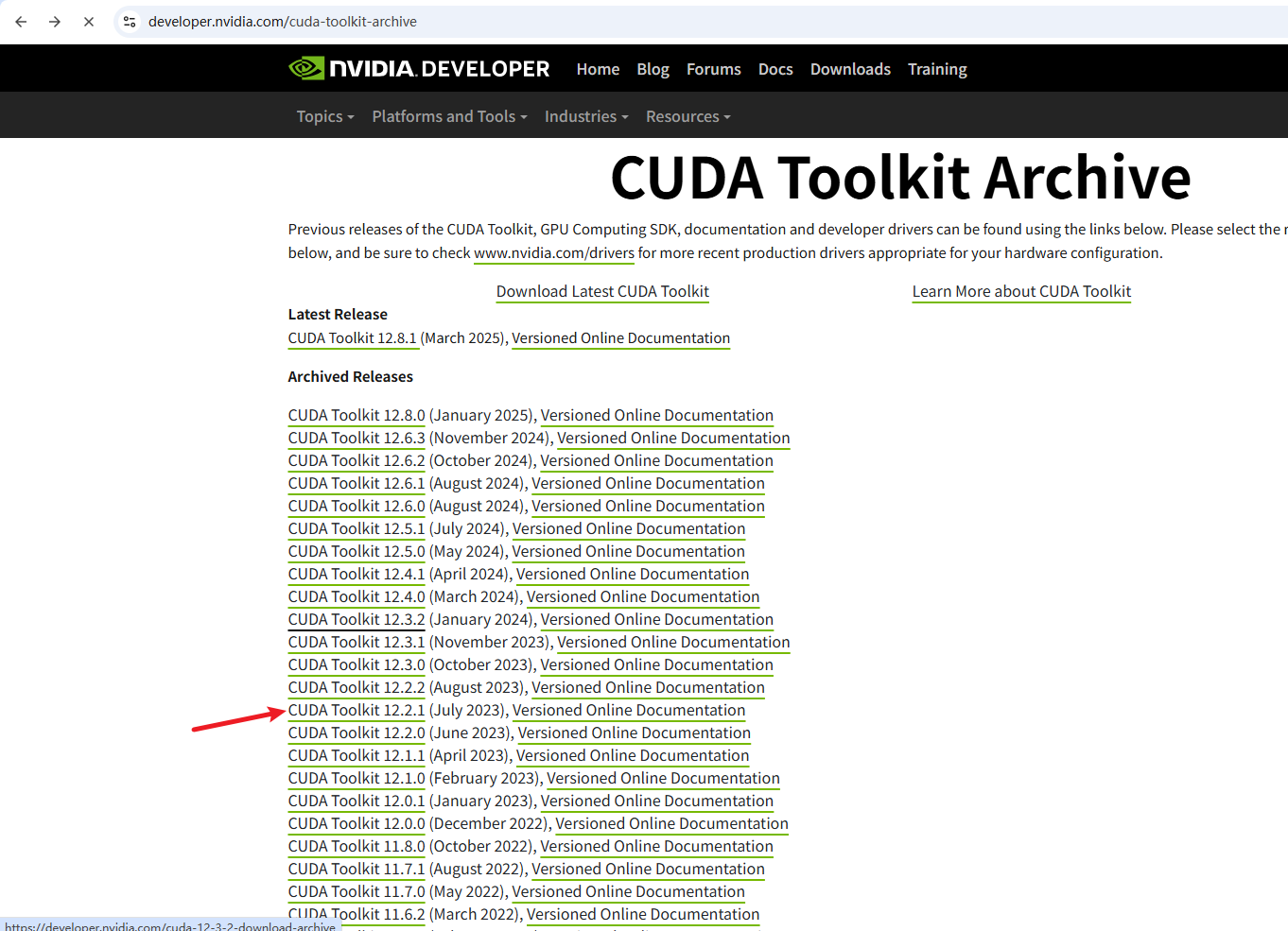1288x931 pixels.
Task: Open Versioned Online Documentation for 12.3.0
Action: pos(656,664)
